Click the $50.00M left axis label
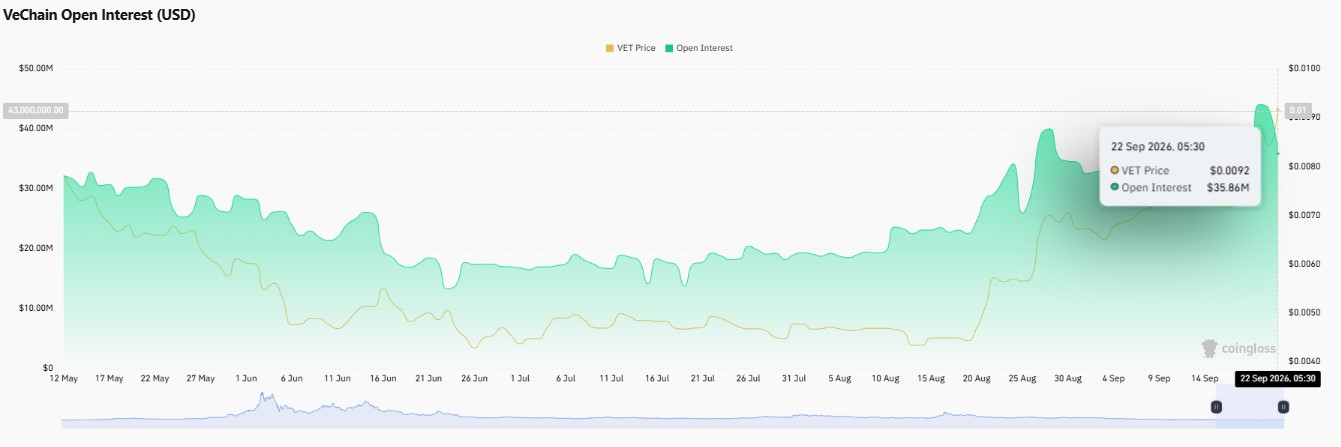 [36, 68]
